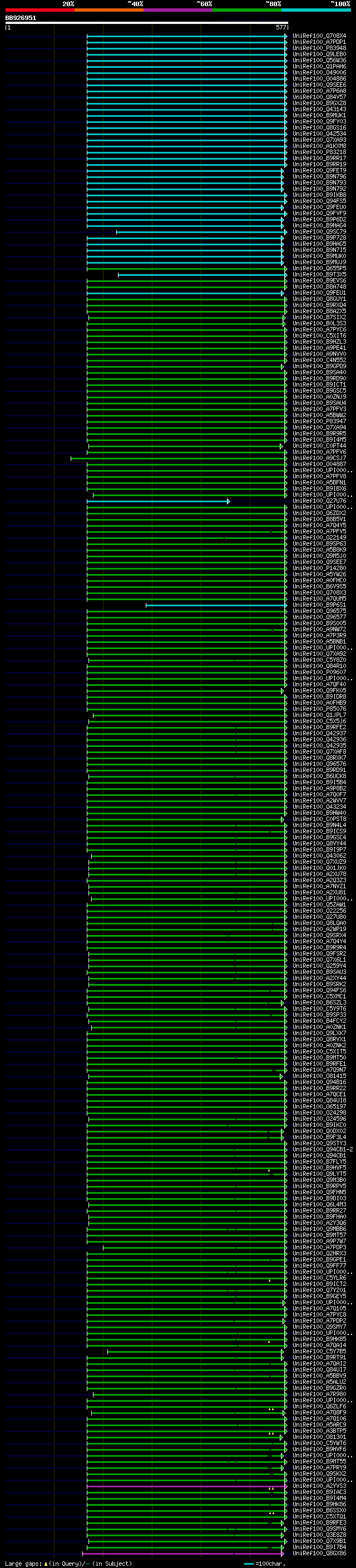
Task: Click the white query sequence bar
Action: click(147, 23)
